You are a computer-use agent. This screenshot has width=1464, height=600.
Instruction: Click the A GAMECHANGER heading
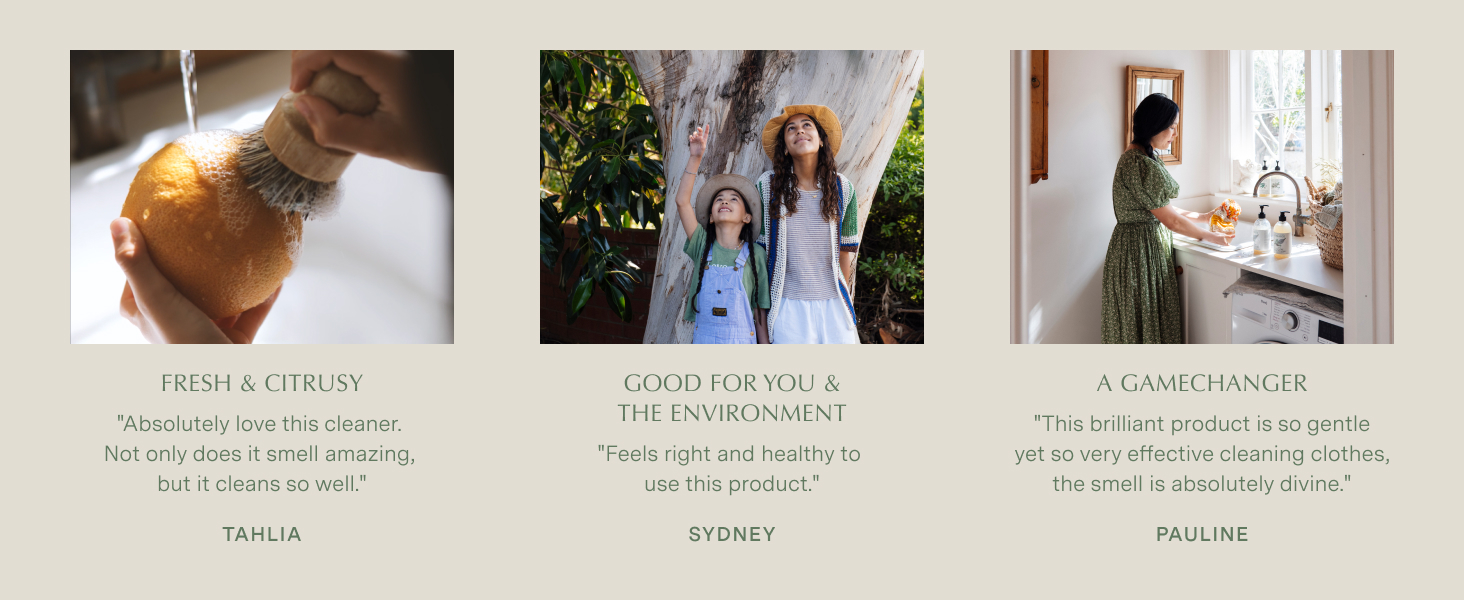point(1202,383)
